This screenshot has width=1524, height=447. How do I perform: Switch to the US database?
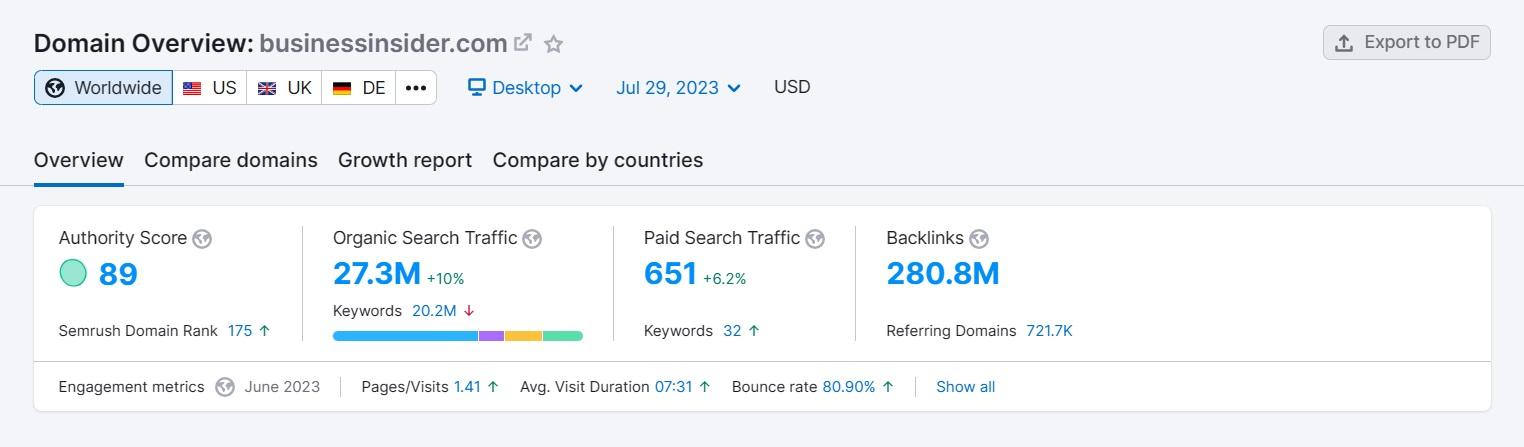coord(210,88)
